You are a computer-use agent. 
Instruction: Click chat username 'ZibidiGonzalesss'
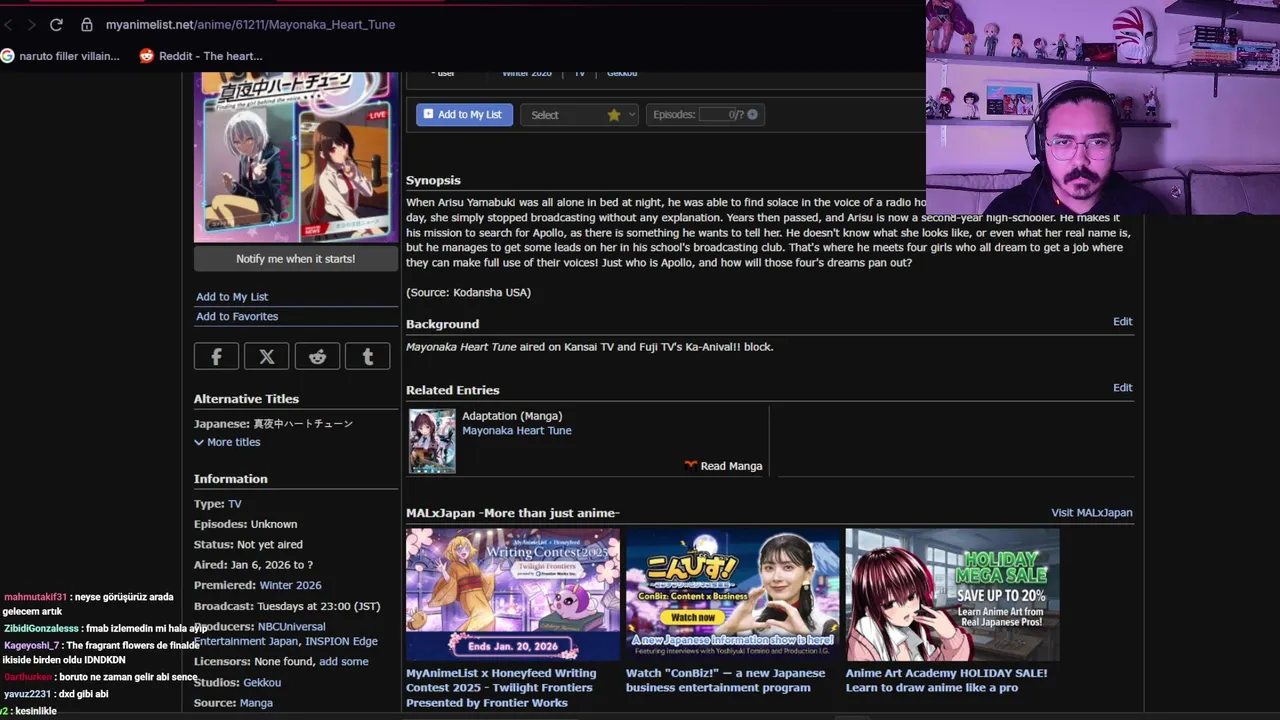tap(41, 629)
